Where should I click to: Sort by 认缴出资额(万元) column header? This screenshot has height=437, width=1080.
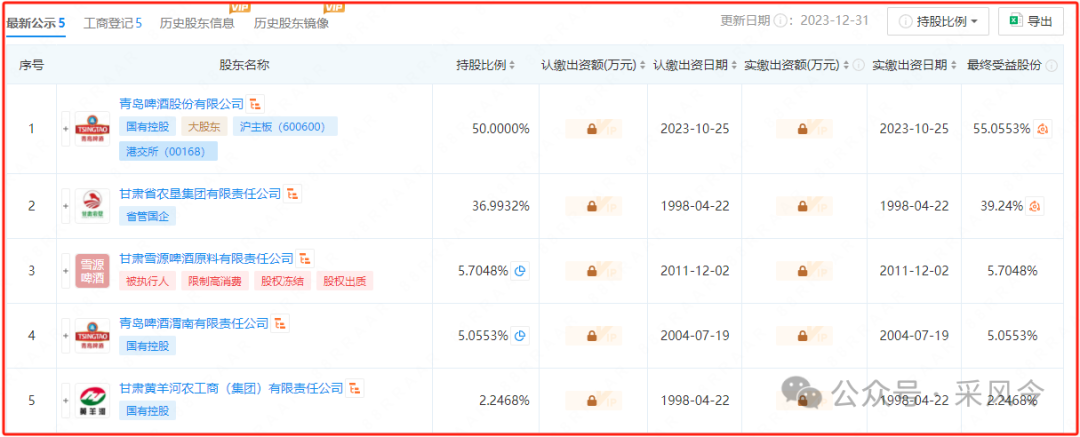pos(593,65)
